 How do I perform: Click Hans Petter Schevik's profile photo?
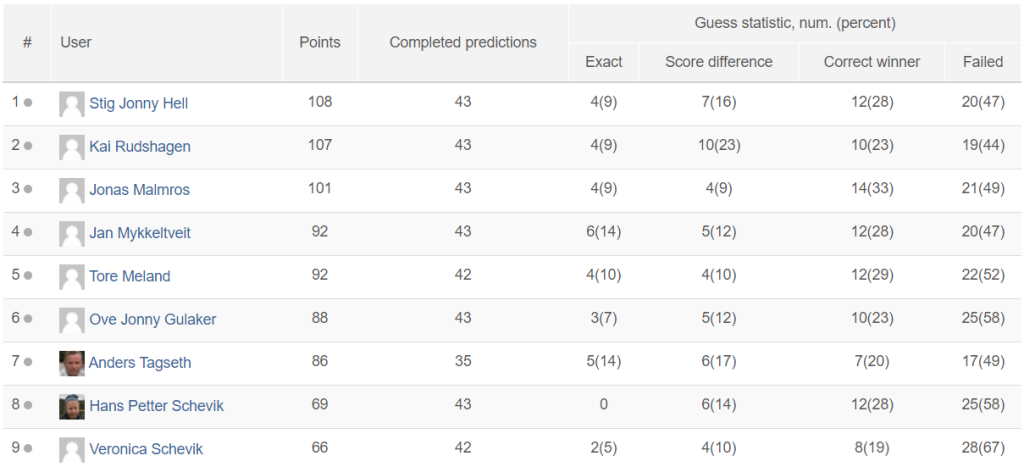72,406
